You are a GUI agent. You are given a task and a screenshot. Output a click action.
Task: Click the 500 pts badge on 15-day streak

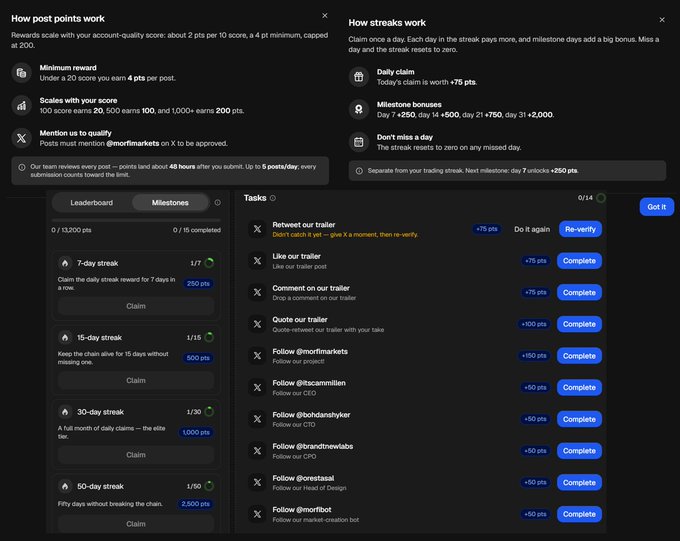198,358
